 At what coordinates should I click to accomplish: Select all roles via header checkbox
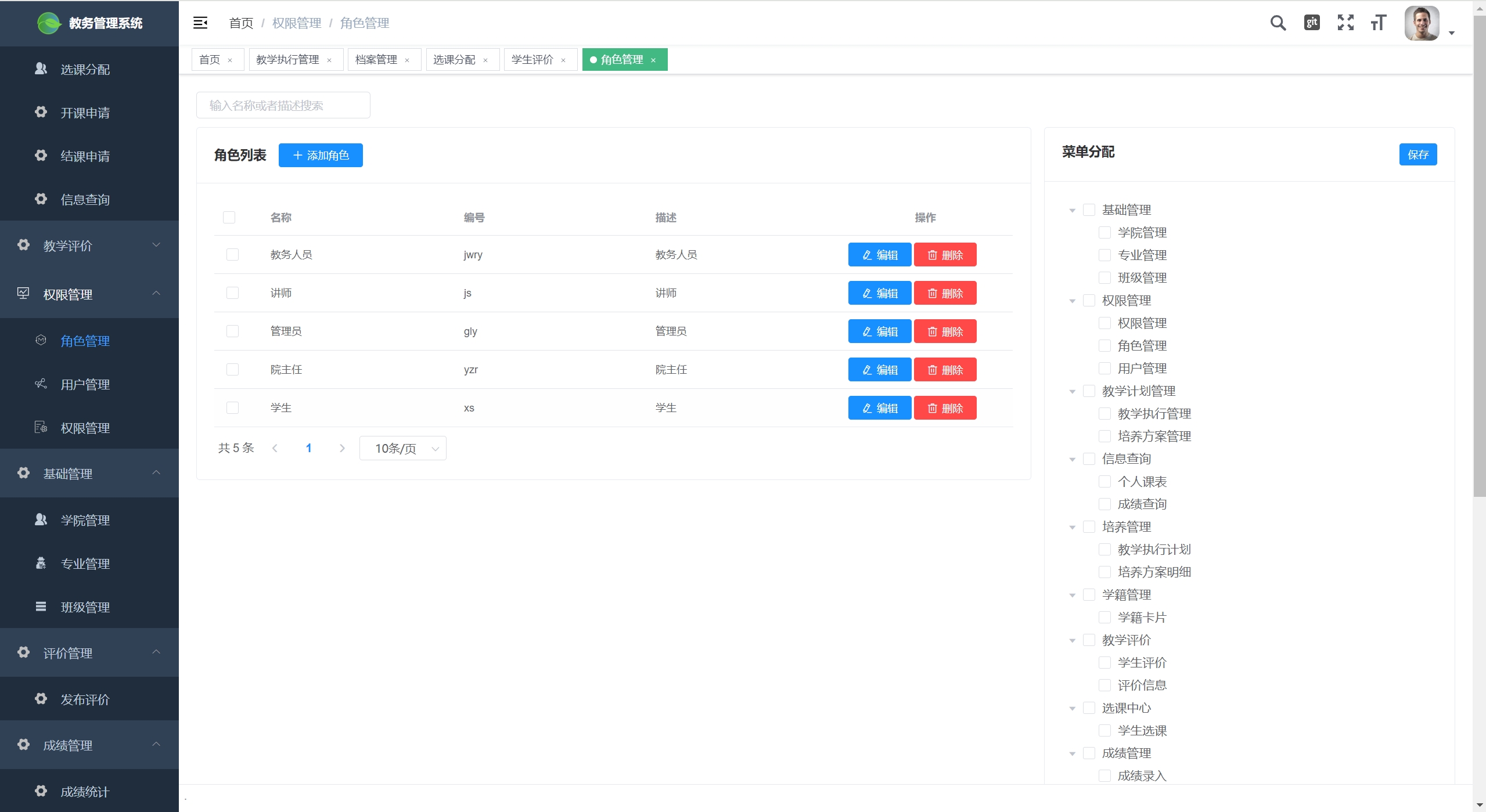[x=229, y=218]
